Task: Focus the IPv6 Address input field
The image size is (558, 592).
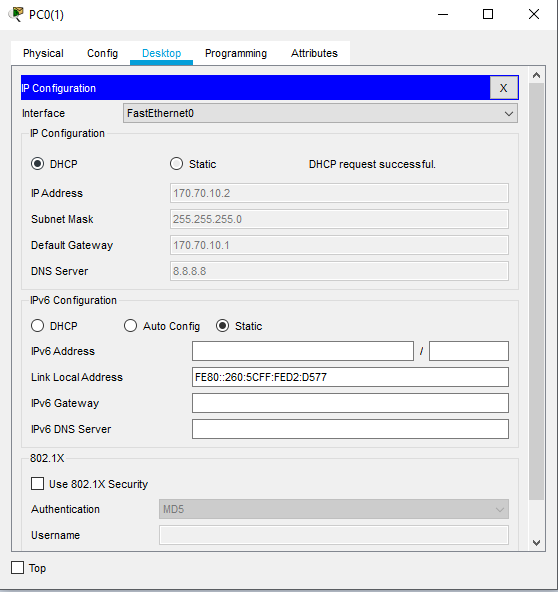Action: (x=303, y=351)
